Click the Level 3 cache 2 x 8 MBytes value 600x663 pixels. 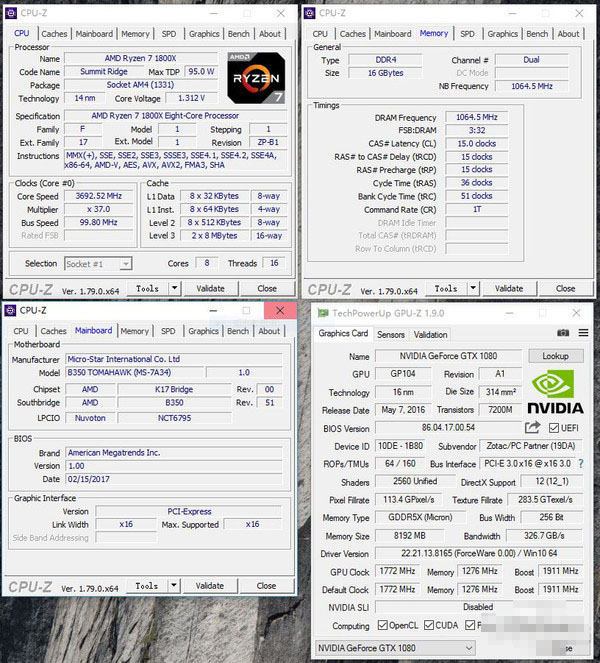[x=214, y=236]
